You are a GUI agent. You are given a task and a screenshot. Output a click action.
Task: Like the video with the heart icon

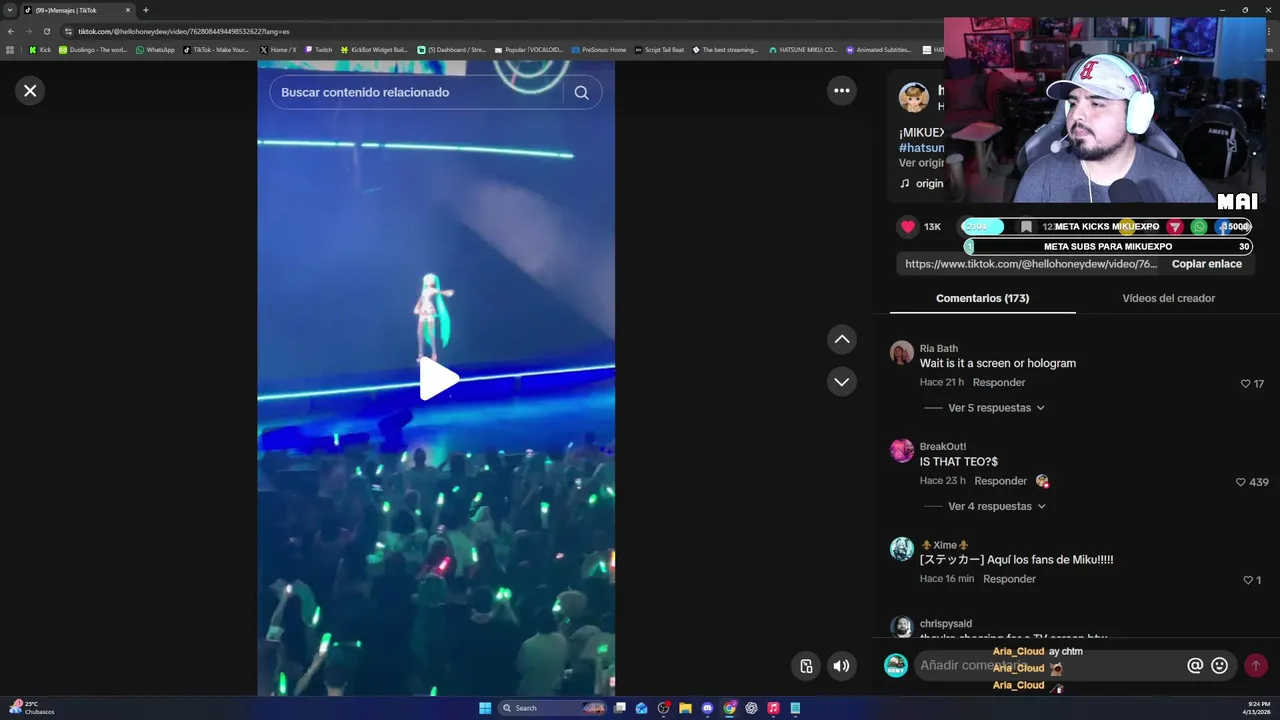[908, 227]
